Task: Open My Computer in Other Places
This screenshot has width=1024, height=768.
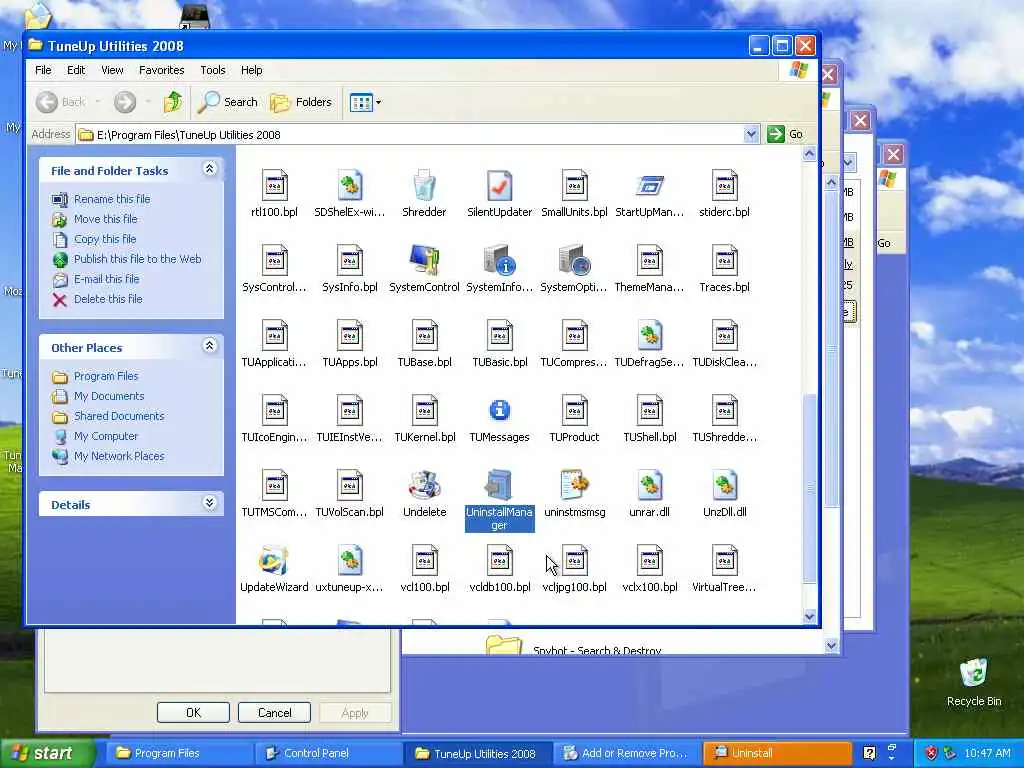Action: pos(106,436)
